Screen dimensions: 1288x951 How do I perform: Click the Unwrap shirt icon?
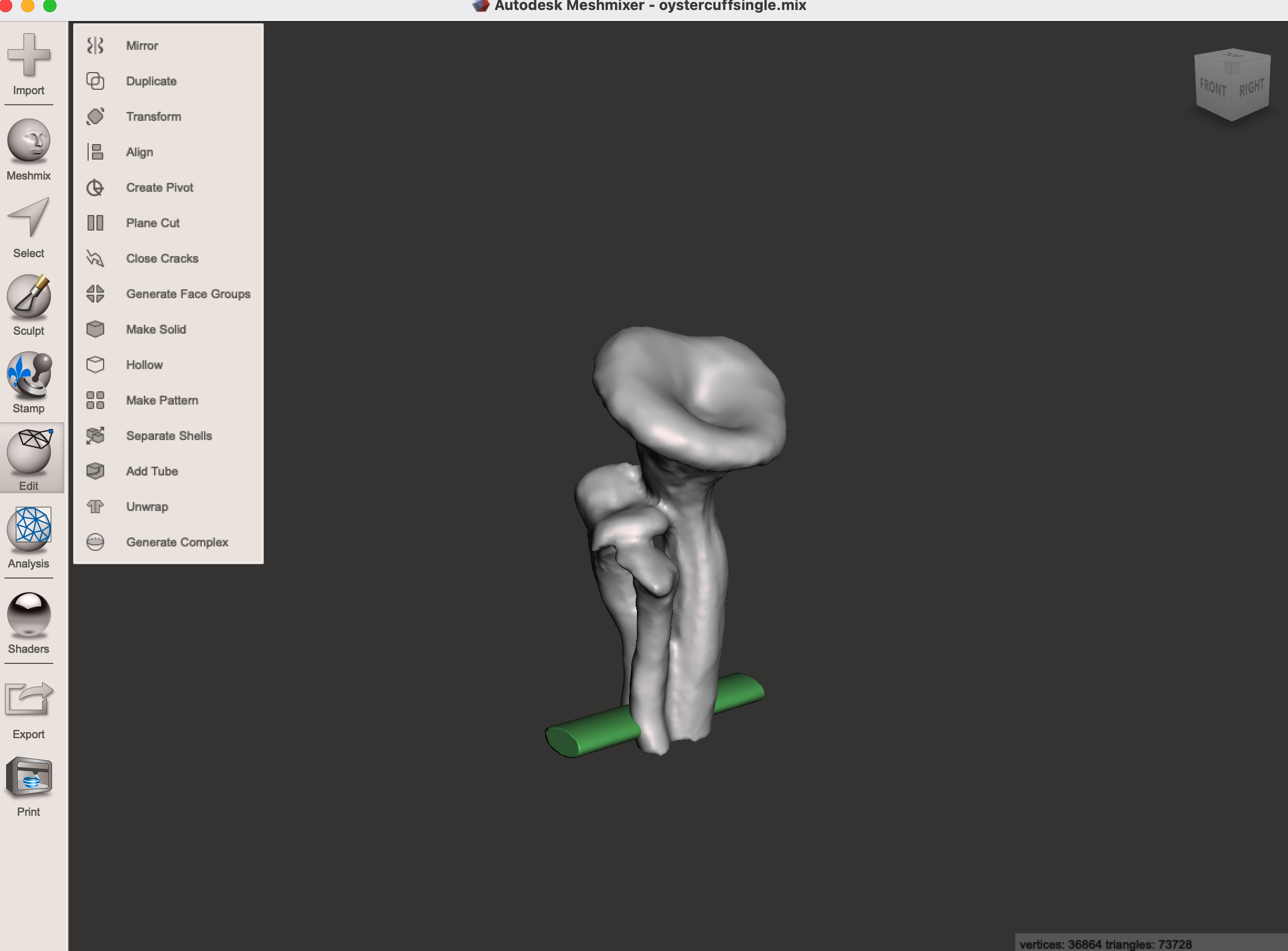pyautogui.click(x=95, y=507)
